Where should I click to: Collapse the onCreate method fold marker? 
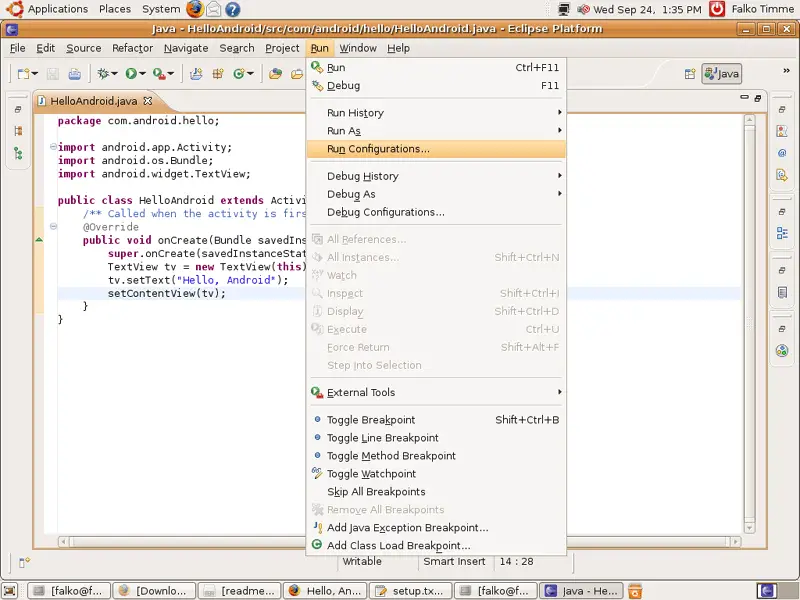tap(53, 226)
